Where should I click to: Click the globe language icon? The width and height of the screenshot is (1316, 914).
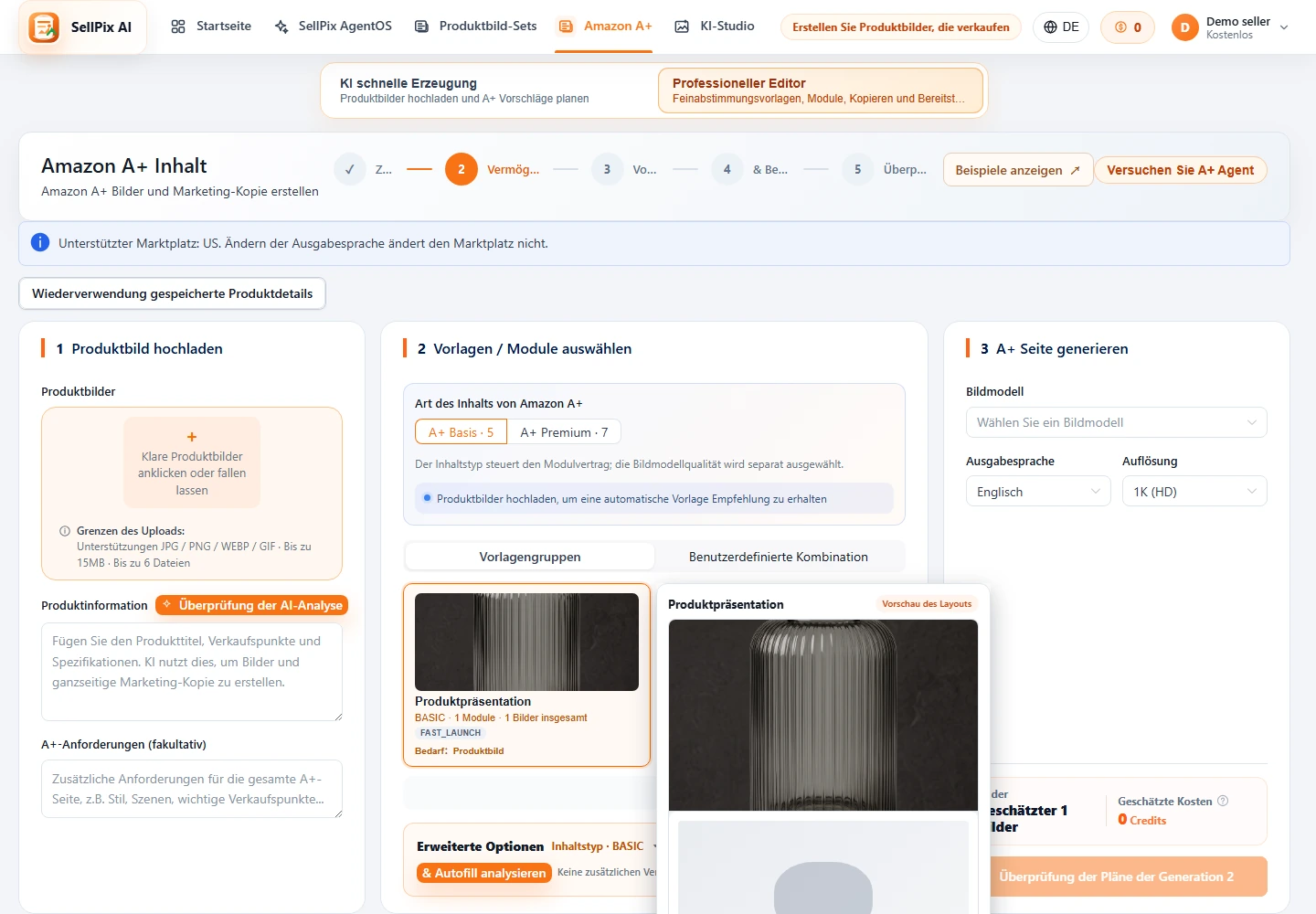tap(1051, 27)
